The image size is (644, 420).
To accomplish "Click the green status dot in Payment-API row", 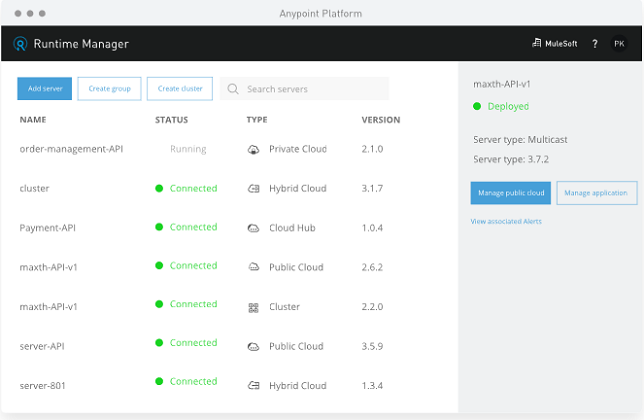I will 159,227.
